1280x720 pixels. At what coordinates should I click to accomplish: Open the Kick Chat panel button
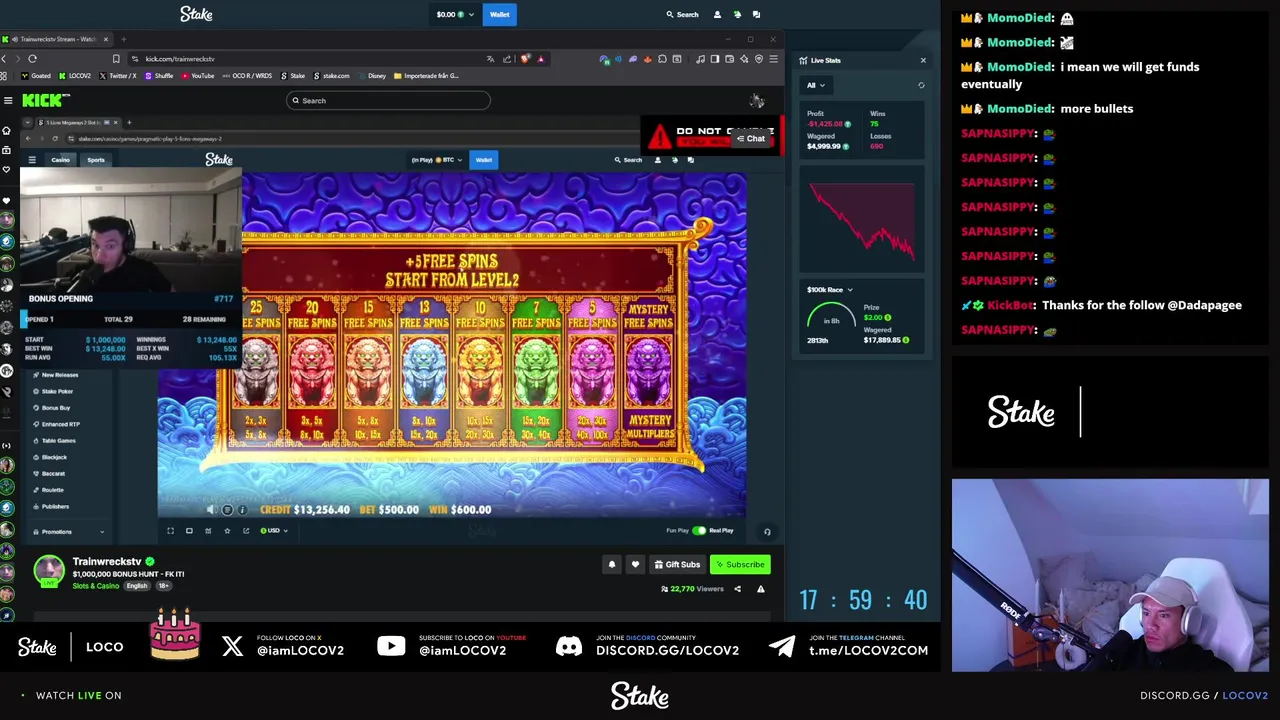pos(751,139)
